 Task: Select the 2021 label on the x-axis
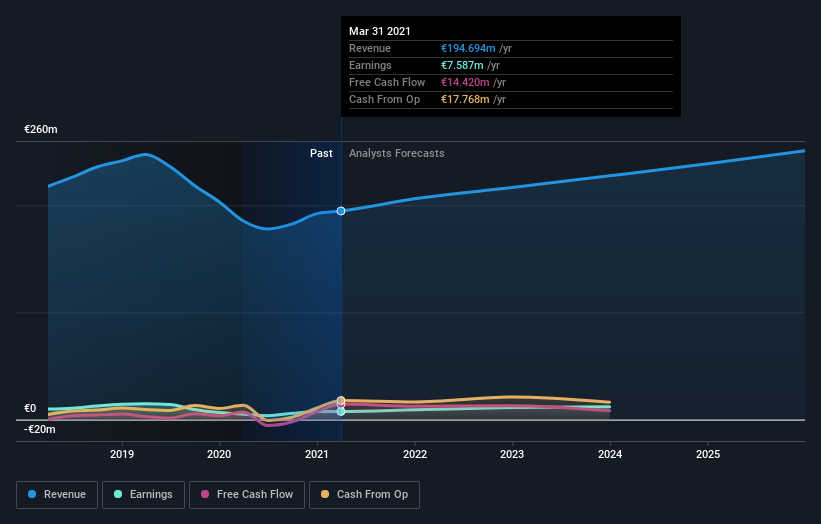click(x=317, y=454)
